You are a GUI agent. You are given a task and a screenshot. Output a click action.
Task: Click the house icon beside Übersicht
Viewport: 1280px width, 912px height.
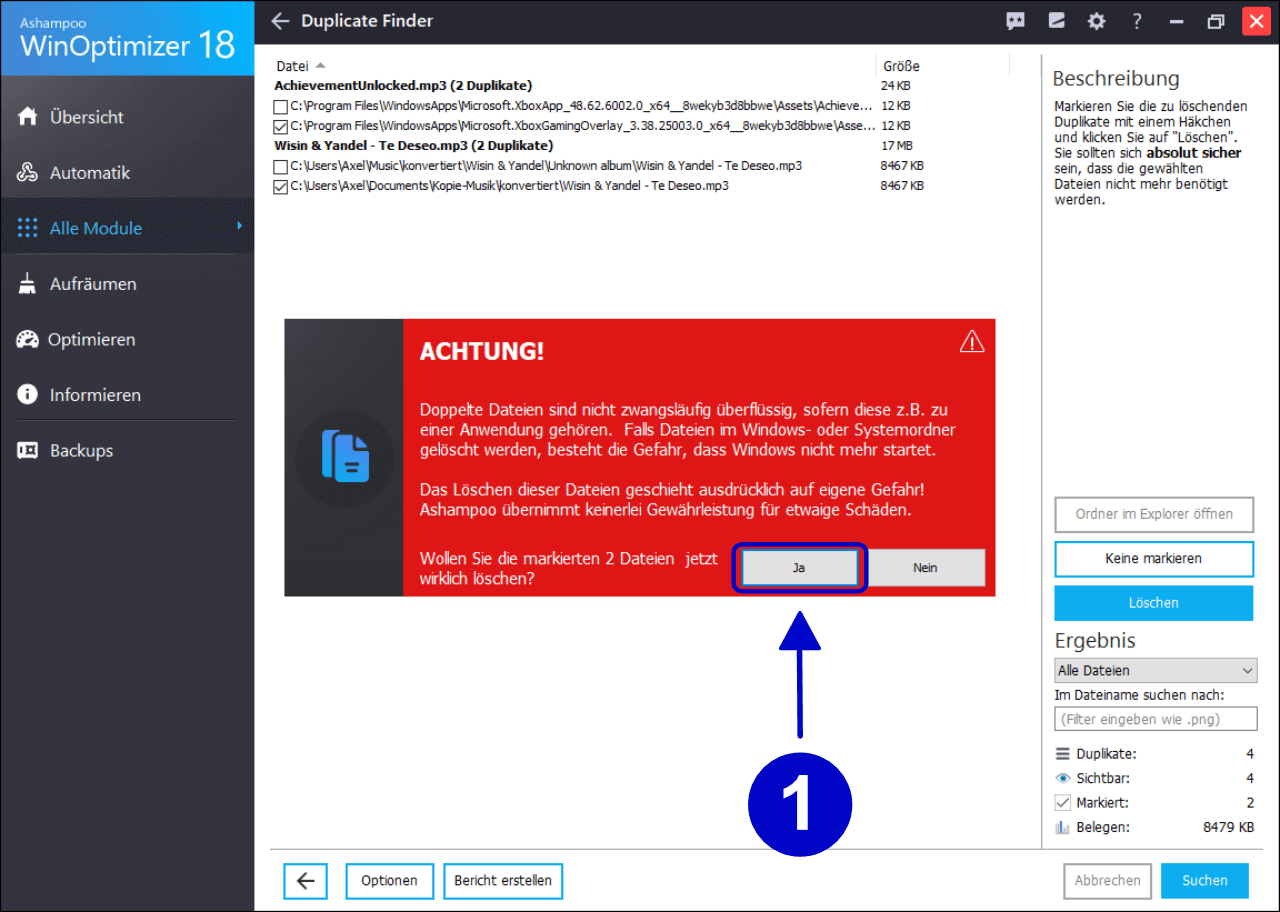tap(28, 117)
